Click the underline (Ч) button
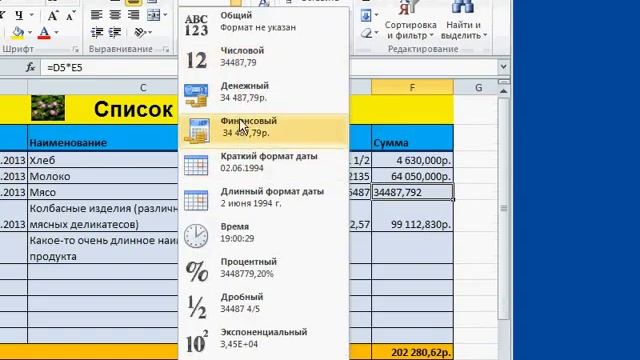This screenshot has height=360, width=640. click(19, 16)
